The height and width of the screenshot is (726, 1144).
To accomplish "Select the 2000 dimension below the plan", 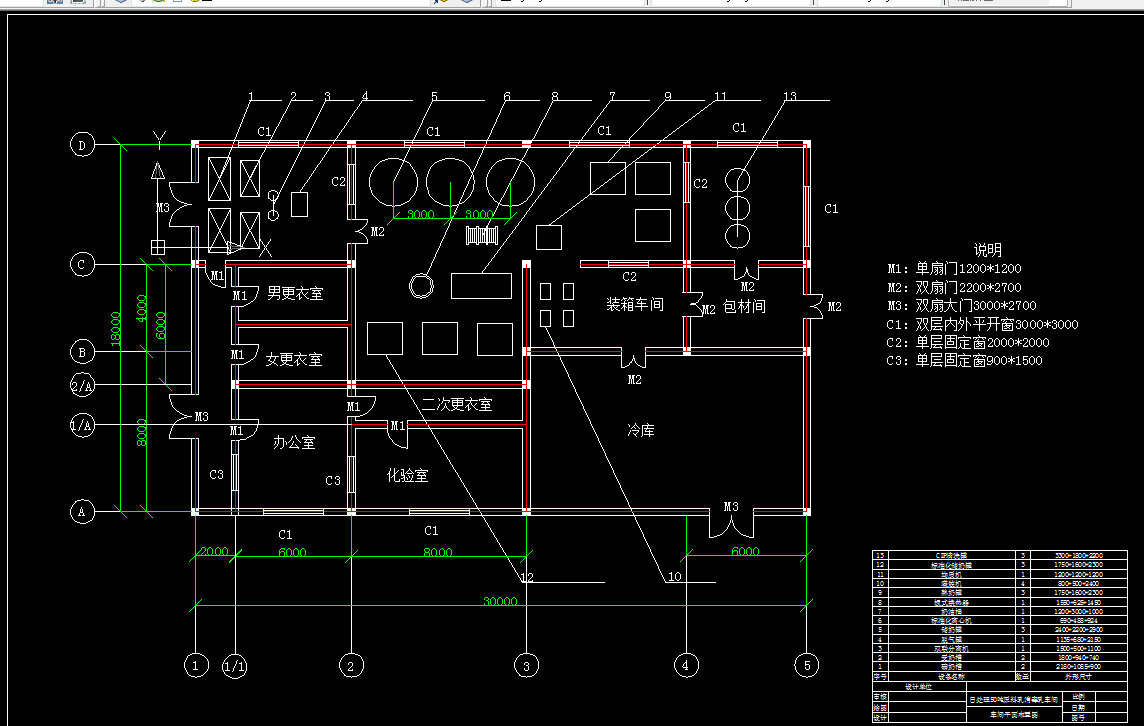I will (x=214, y=552).
